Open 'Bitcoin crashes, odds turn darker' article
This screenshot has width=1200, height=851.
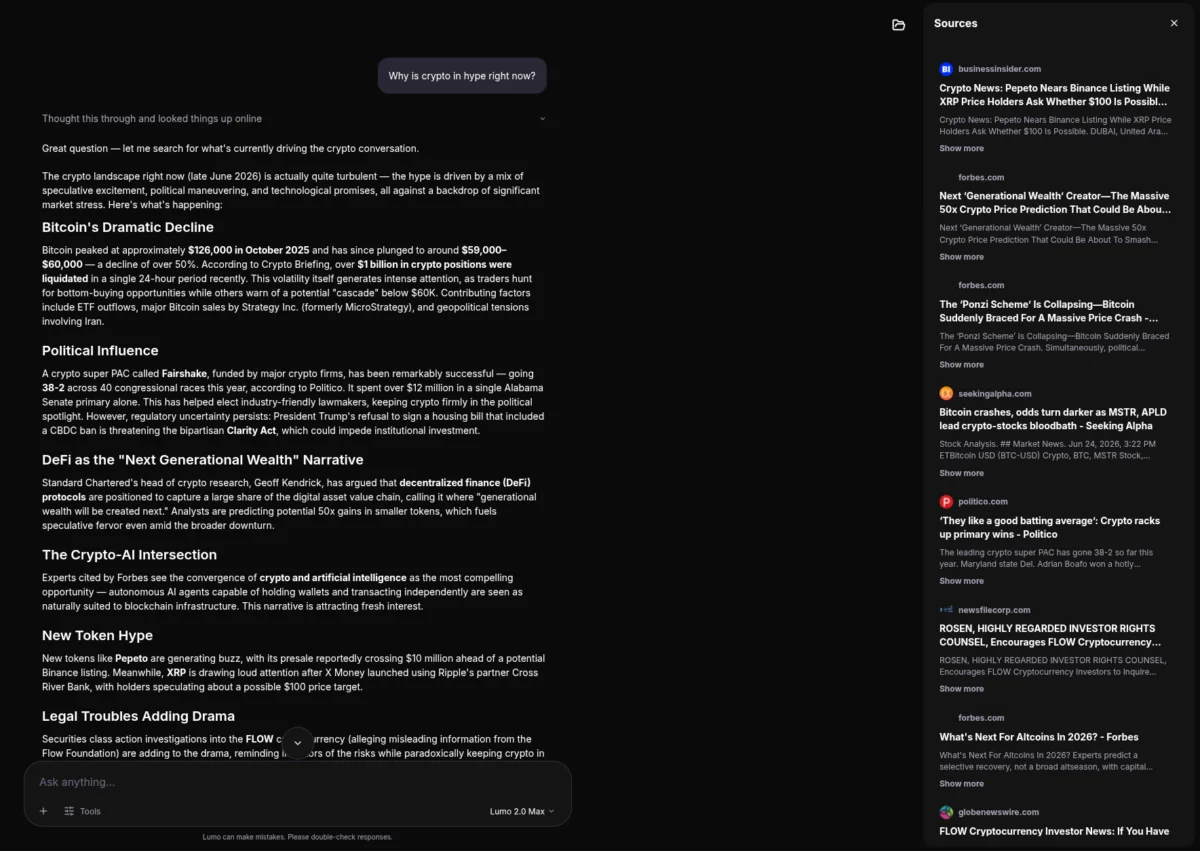click(x=1053, y=419)
